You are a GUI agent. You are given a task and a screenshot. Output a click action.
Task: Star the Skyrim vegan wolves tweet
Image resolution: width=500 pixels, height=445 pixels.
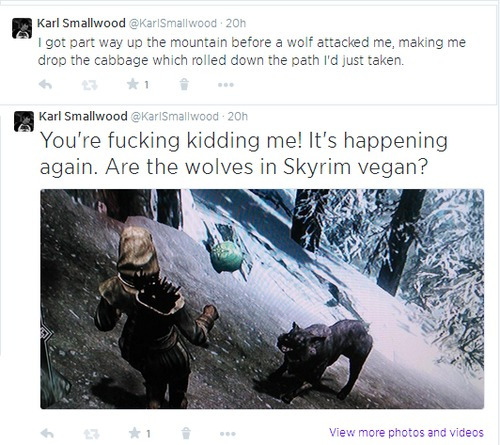pyautogui.click(x=135, y=433)
